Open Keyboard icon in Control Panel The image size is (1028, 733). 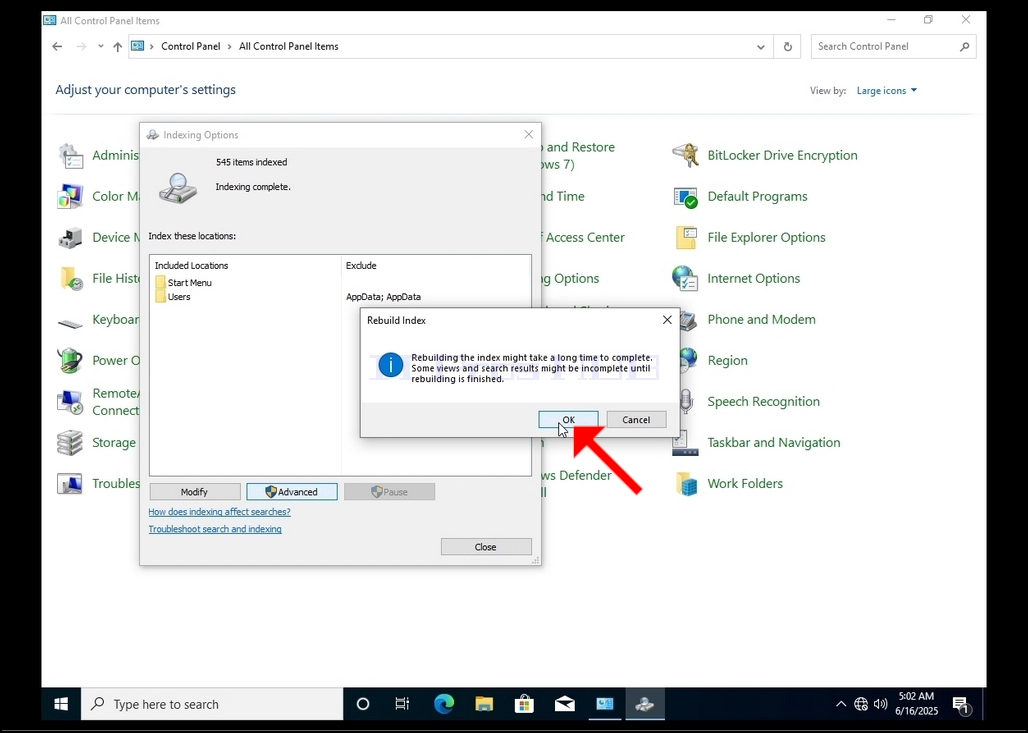click(70, 321)
